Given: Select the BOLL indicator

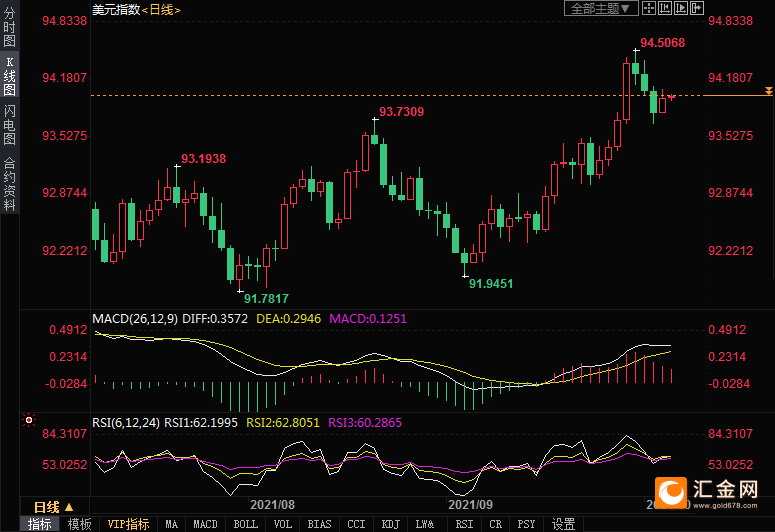Looking at the screenshot, I should (x=245, y=524).
